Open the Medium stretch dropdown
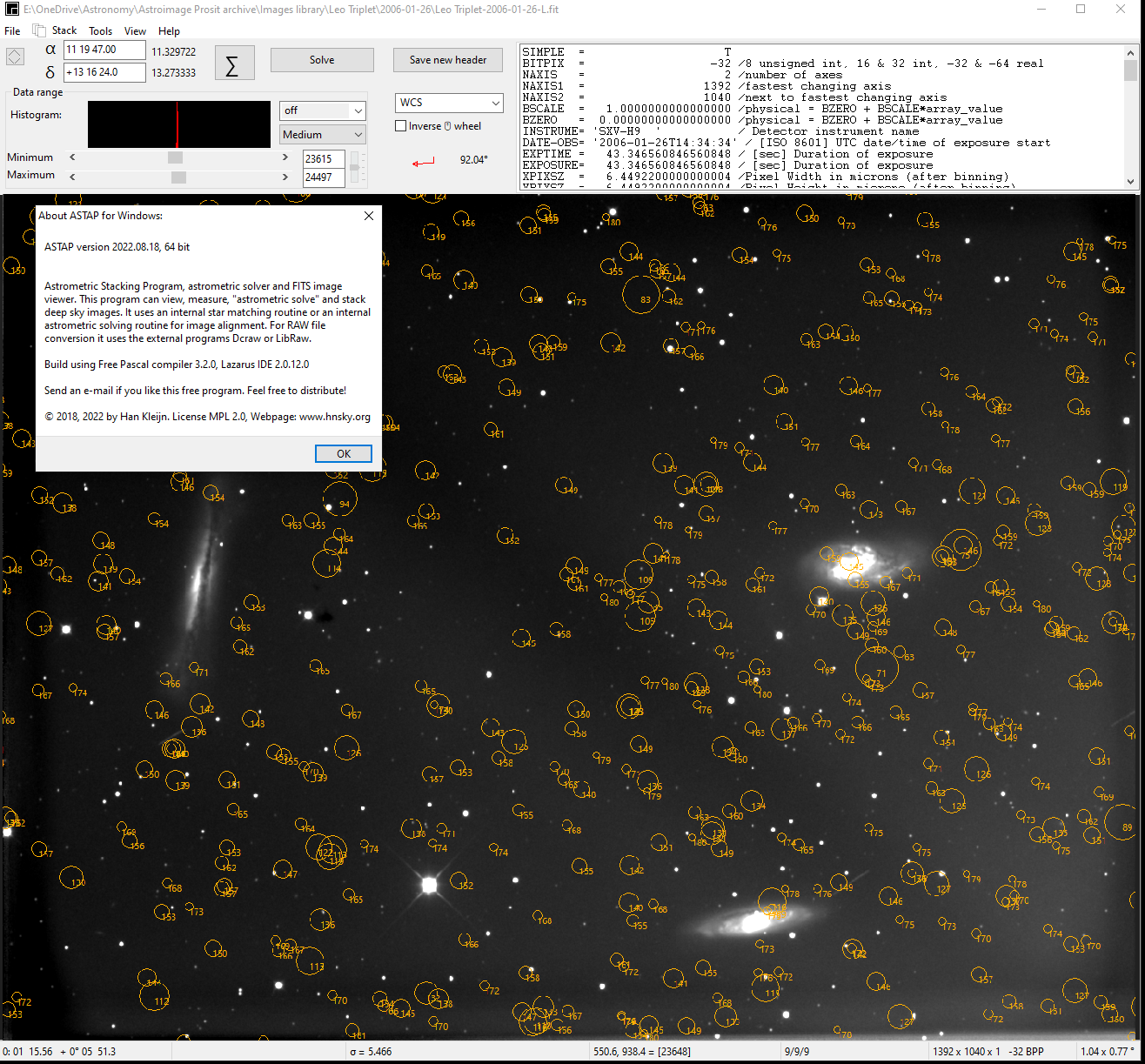The height and width of the screenshot is (1064, 1145). (x=323, y=135)
